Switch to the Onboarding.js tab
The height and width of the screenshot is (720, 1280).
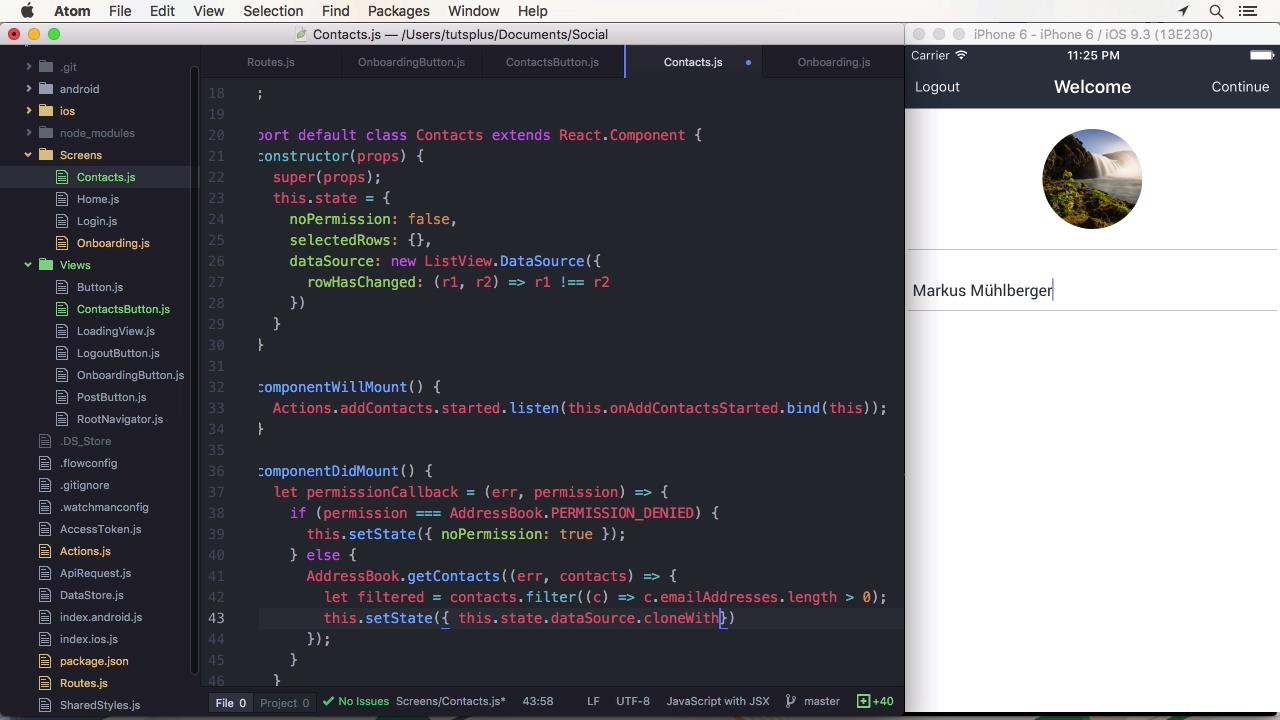click(x=834, y=62)
